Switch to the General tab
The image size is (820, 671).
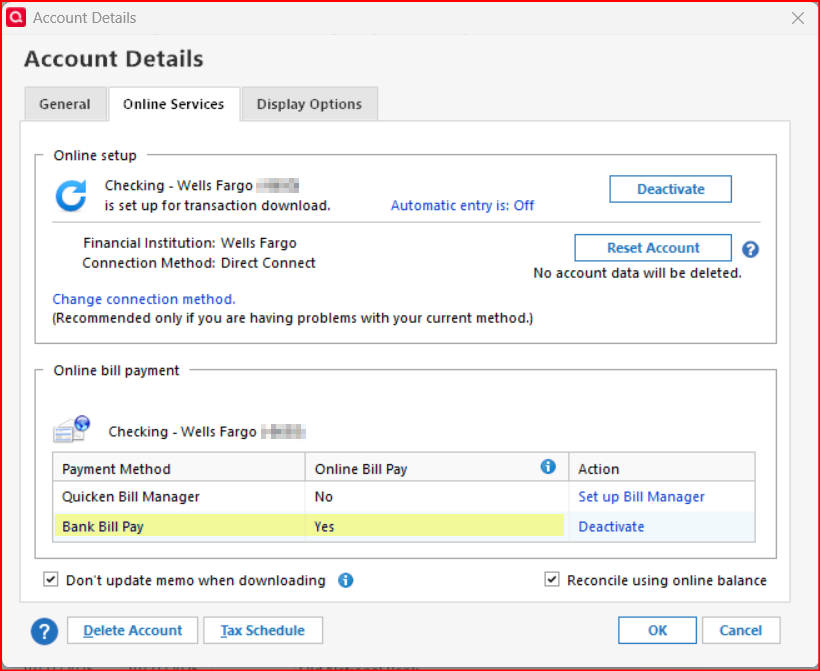click(65, 104)
